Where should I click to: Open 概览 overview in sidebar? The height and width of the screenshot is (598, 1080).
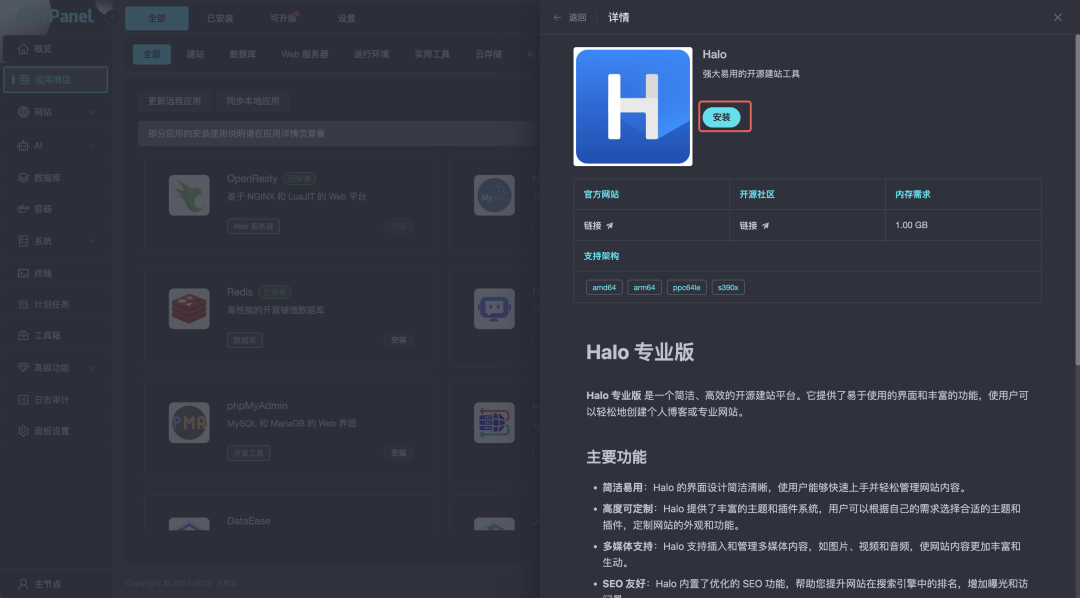pos(55,49)
